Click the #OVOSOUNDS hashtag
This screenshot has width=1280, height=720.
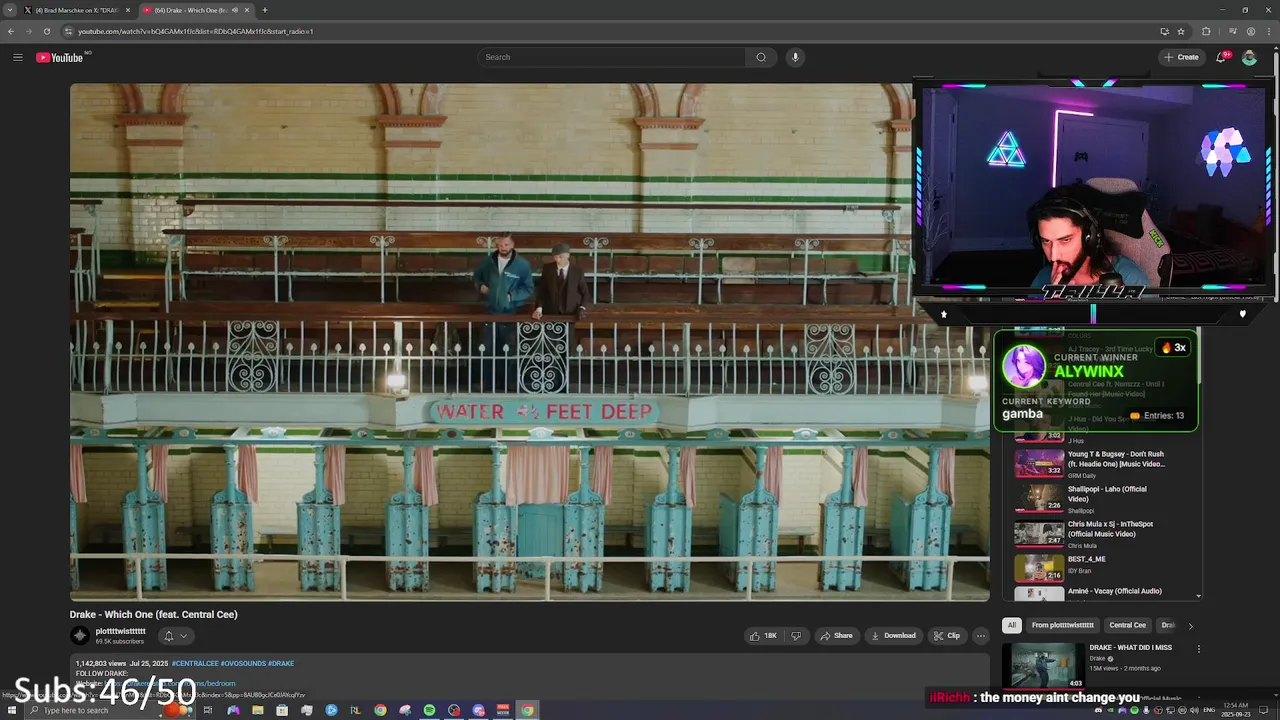[243, 663]
